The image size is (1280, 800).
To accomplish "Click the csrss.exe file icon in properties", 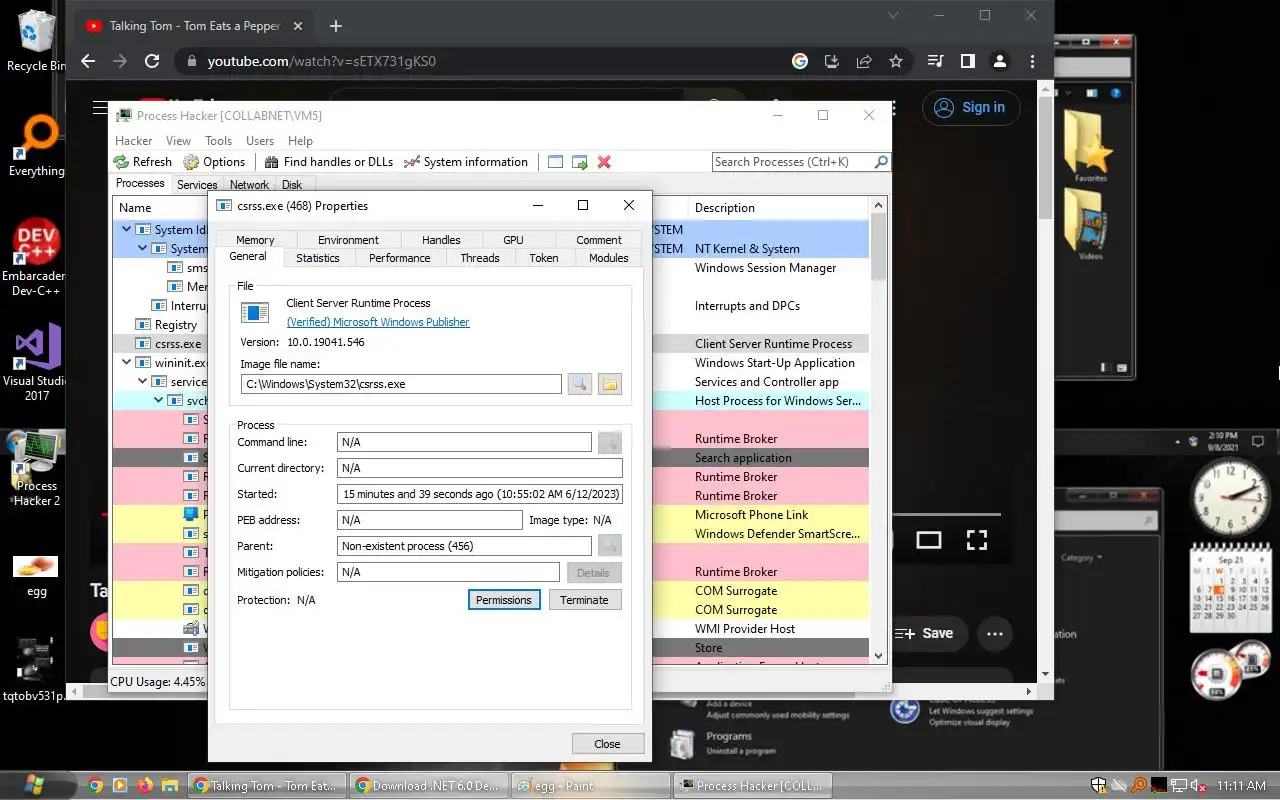I will coord(255,313).
